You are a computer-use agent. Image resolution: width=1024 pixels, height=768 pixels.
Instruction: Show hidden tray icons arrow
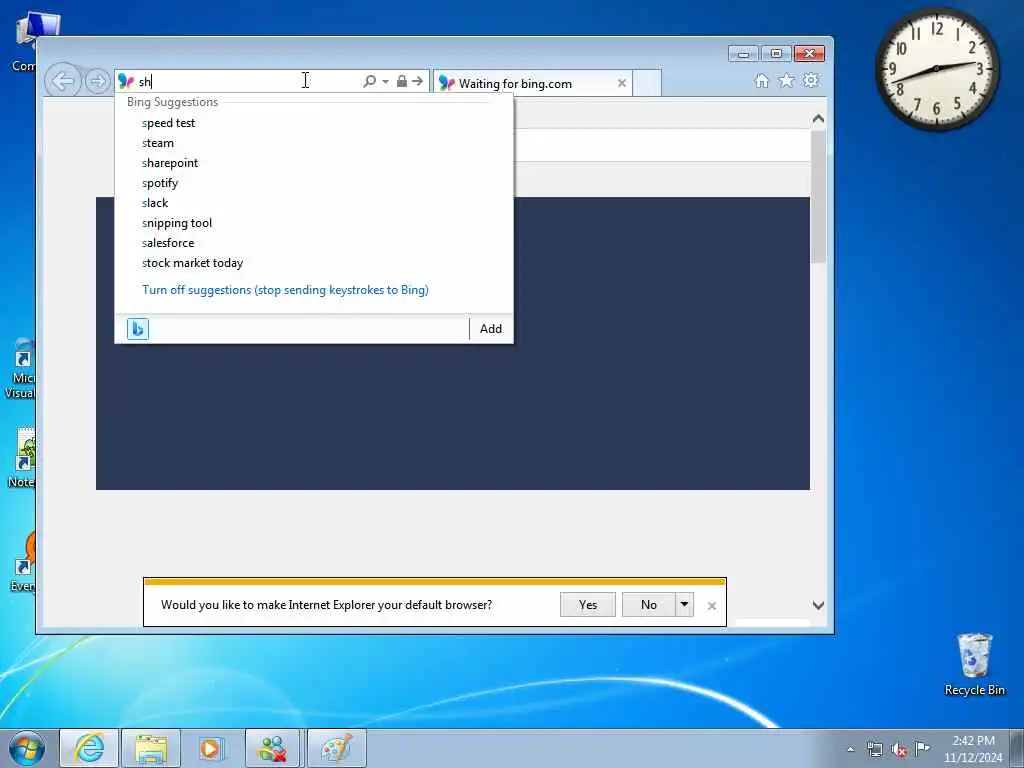click(850, 749)
